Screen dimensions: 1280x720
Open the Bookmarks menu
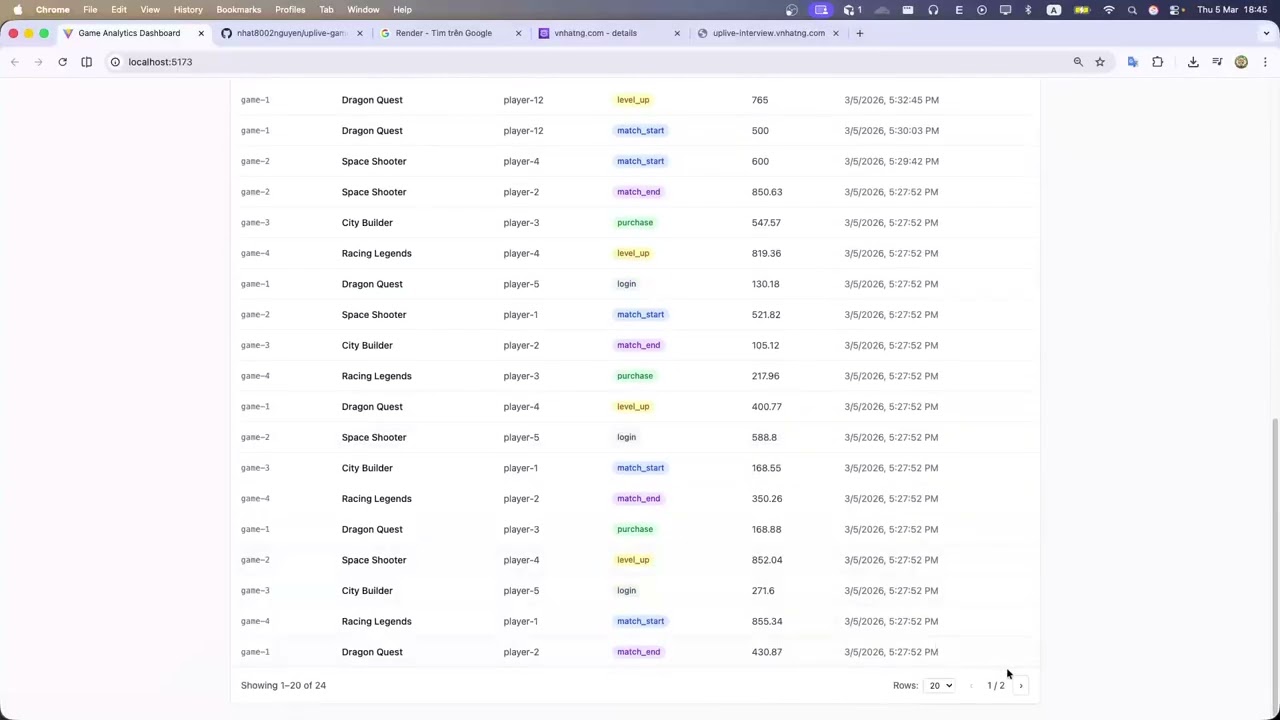[x=239, y=10]
